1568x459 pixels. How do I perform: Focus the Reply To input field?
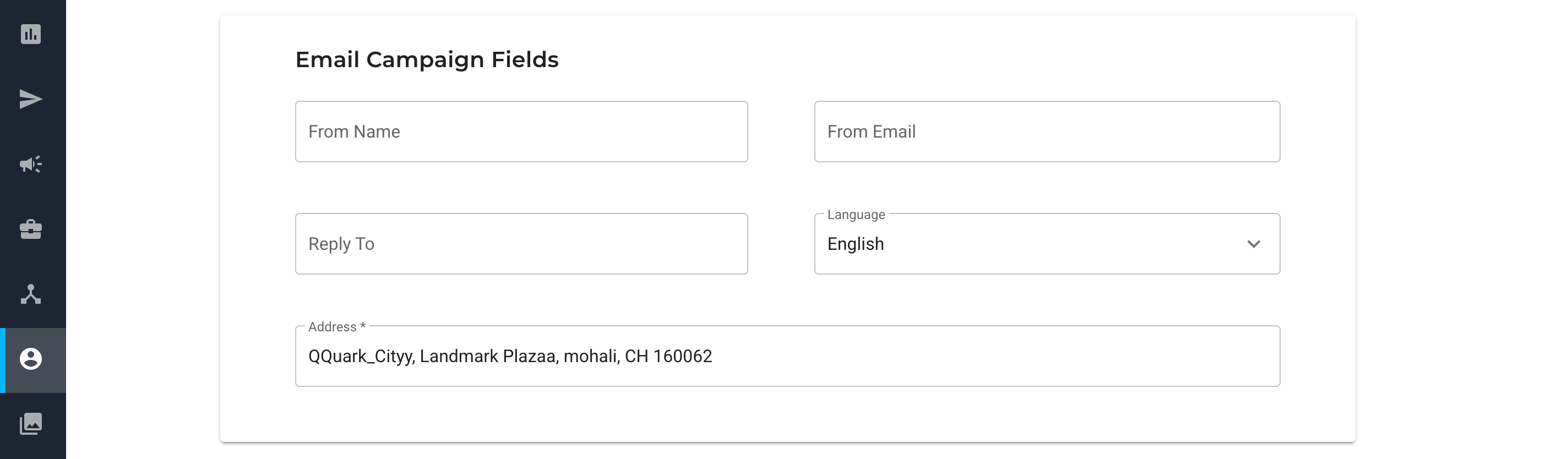[x=521, y=243]
